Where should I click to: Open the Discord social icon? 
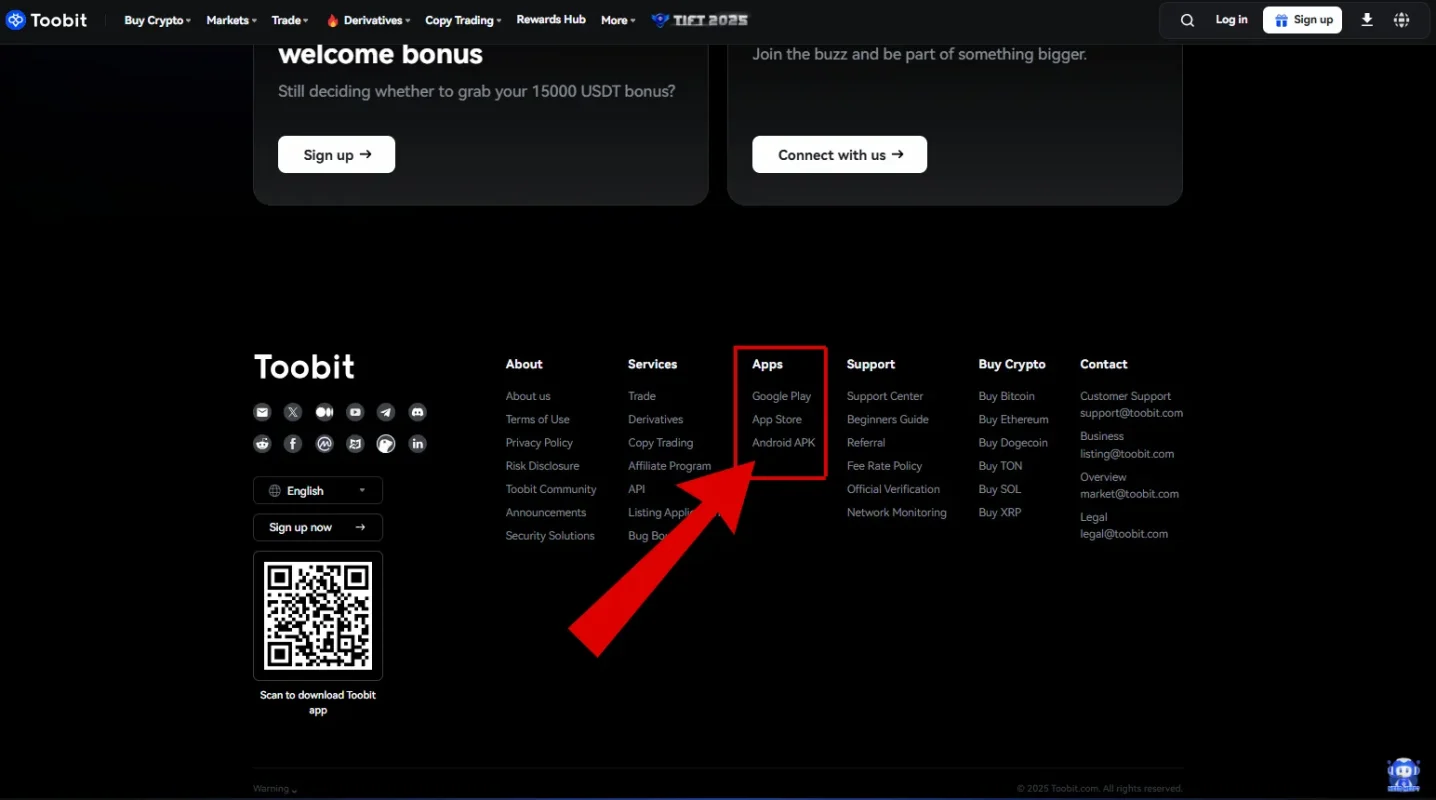pos(417,412)
